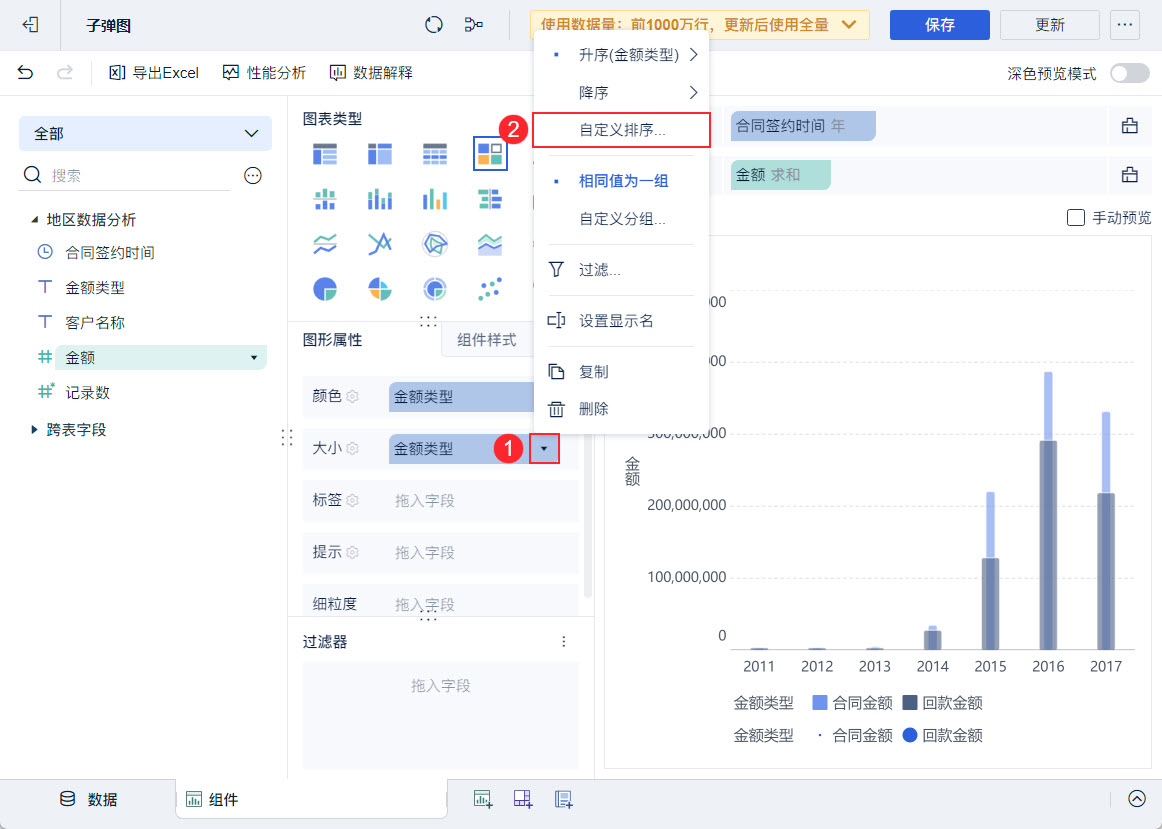Select the cross table chart type
Screen dimensions: 1162x829
tap(379, 154)
